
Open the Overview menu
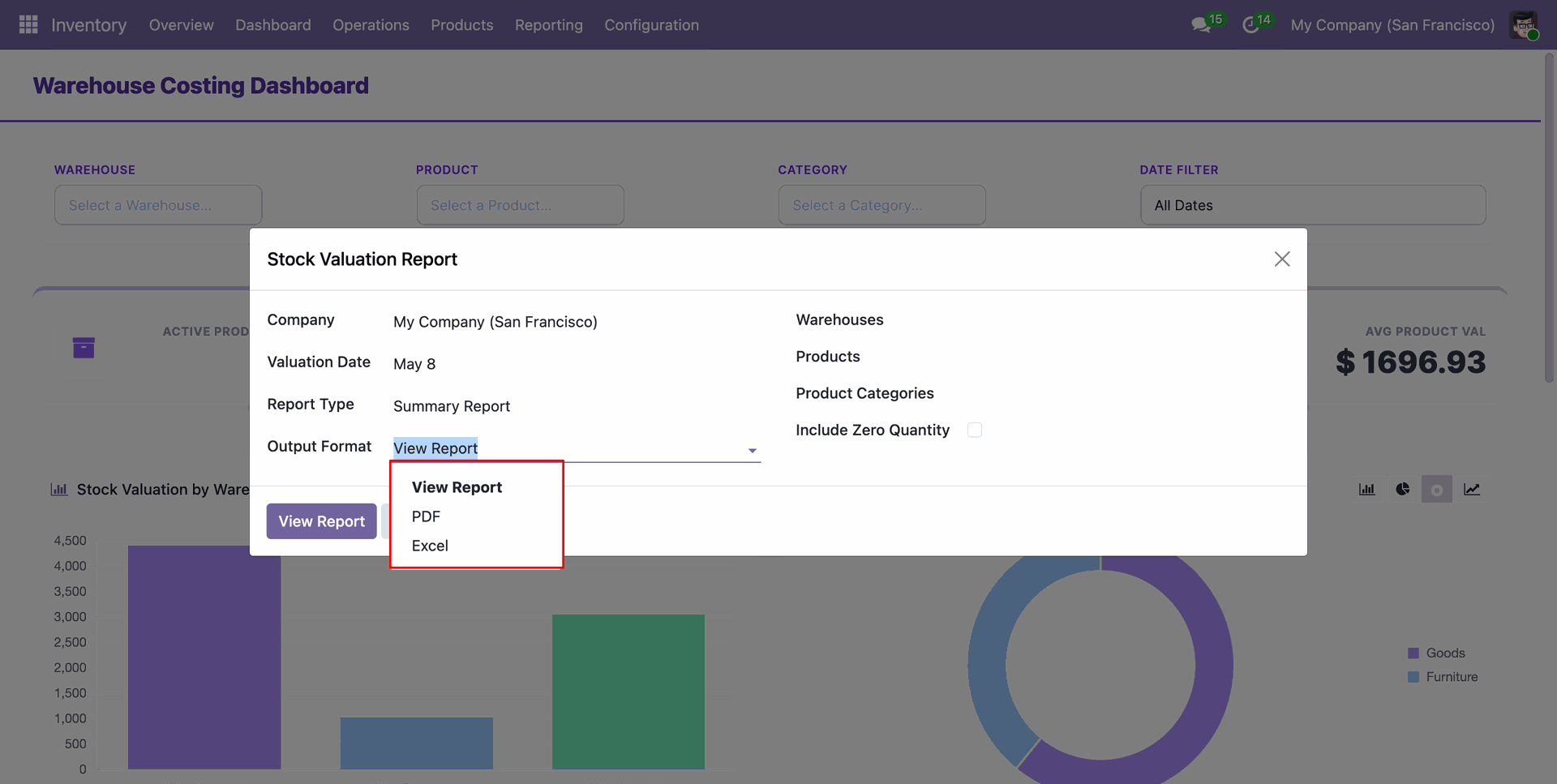(x=181, y=25)
